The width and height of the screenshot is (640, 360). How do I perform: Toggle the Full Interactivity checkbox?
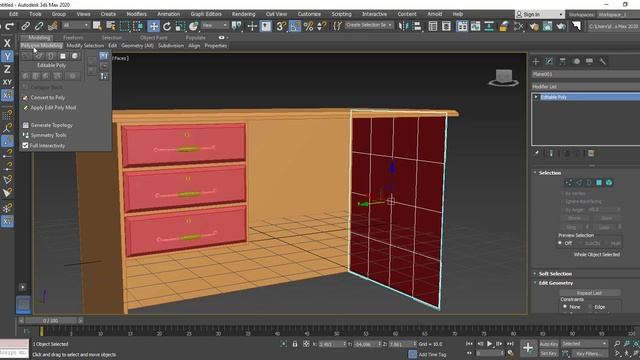[x=25, y=146]
